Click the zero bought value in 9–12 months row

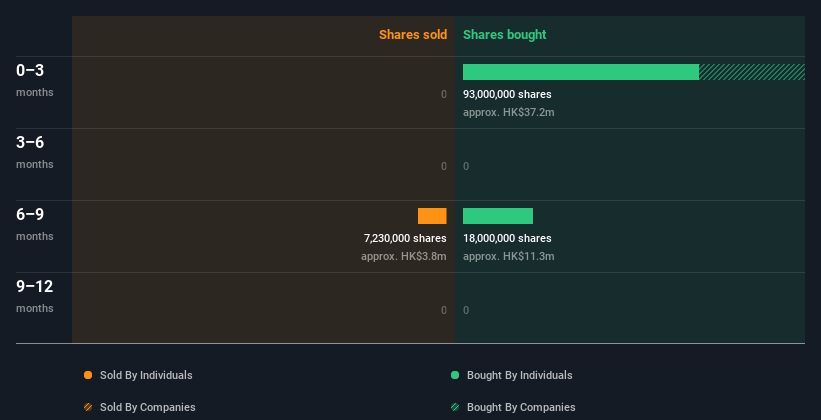[466, 311]
